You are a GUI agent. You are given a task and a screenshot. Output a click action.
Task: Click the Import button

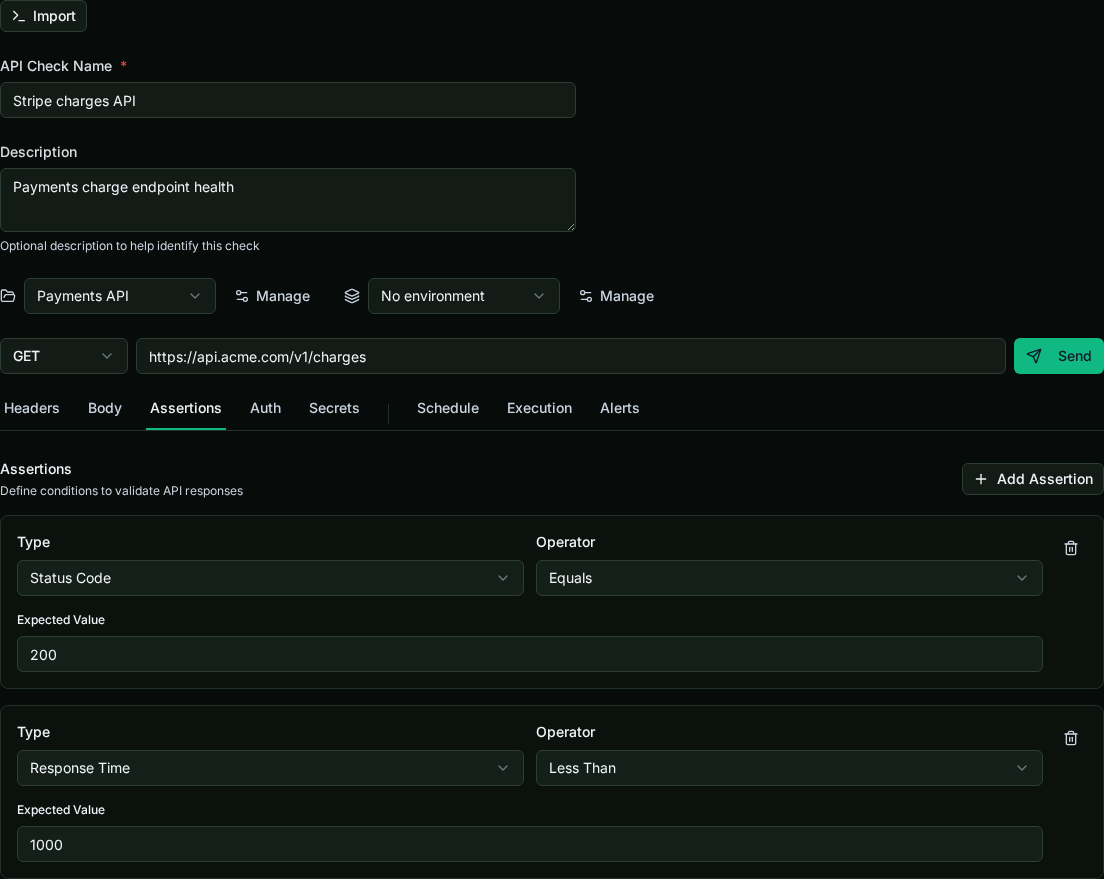tap(44, 15)
